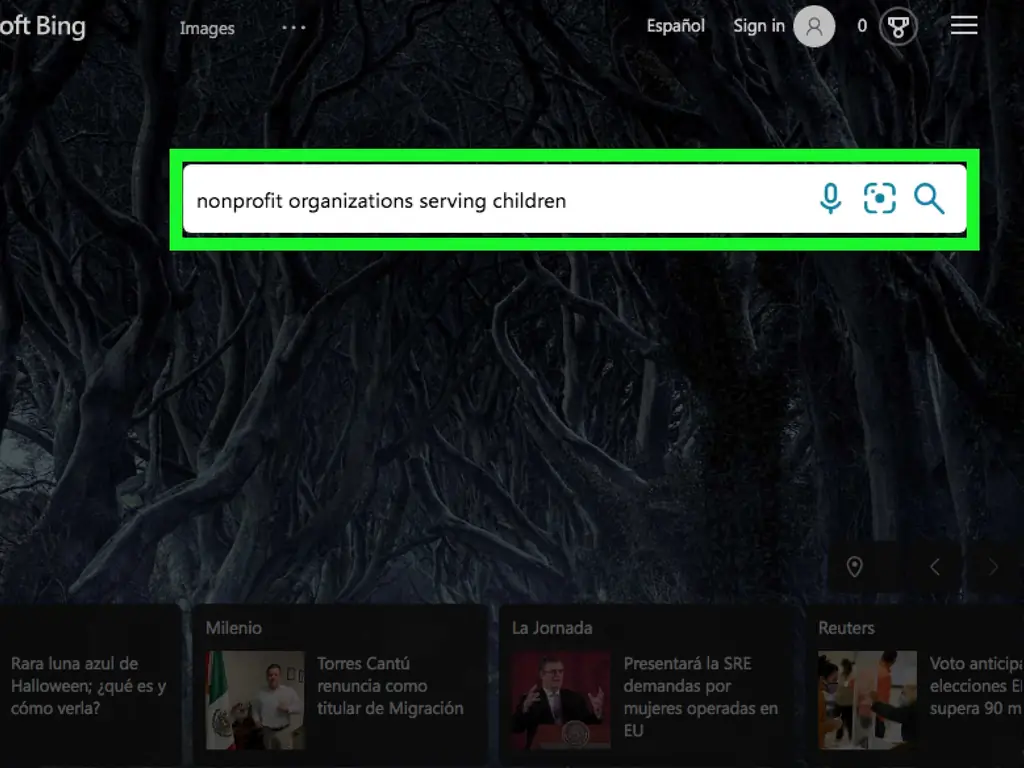
Task: Click the magnifying glass search icon
Action: pyautogui.click(x=929, y=199)
